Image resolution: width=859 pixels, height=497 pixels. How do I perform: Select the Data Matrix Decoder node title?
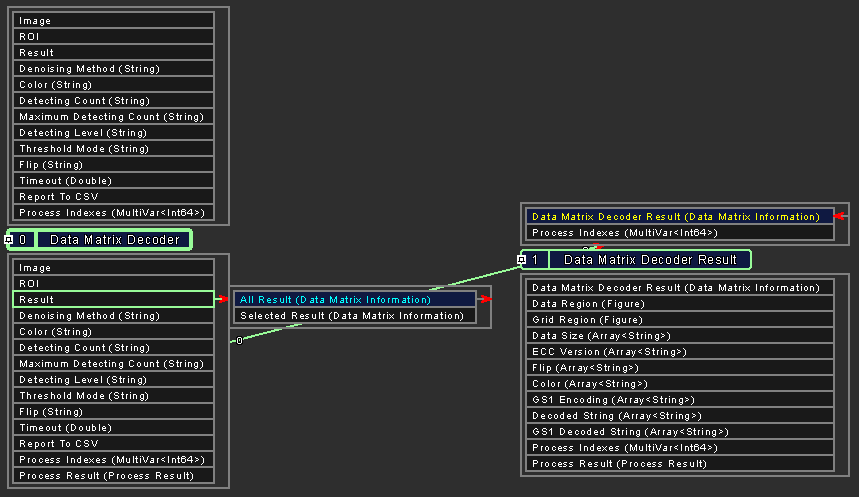[x=114, y=239]
